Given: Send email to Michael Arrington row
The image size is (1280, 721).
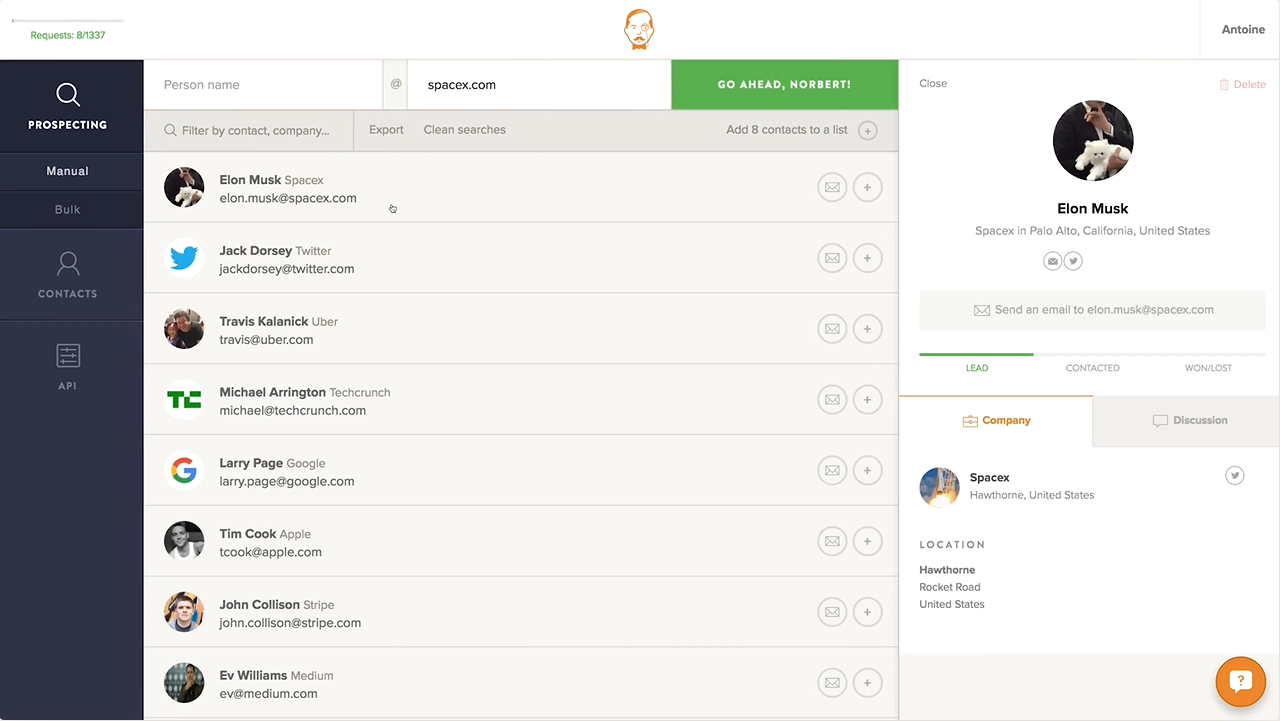Looking at the screenshot, I should pyautogui.click(x=832, y=400).
